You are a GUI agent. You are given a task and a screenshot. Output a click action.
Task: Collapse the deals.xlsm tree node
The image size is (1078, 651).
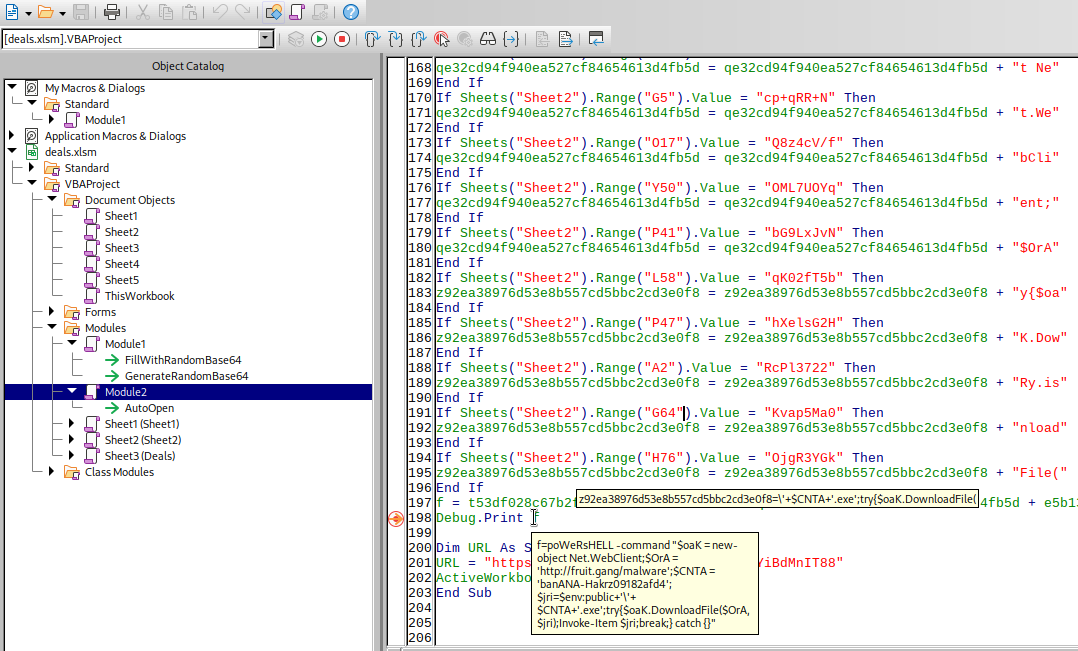click(12, 151)
